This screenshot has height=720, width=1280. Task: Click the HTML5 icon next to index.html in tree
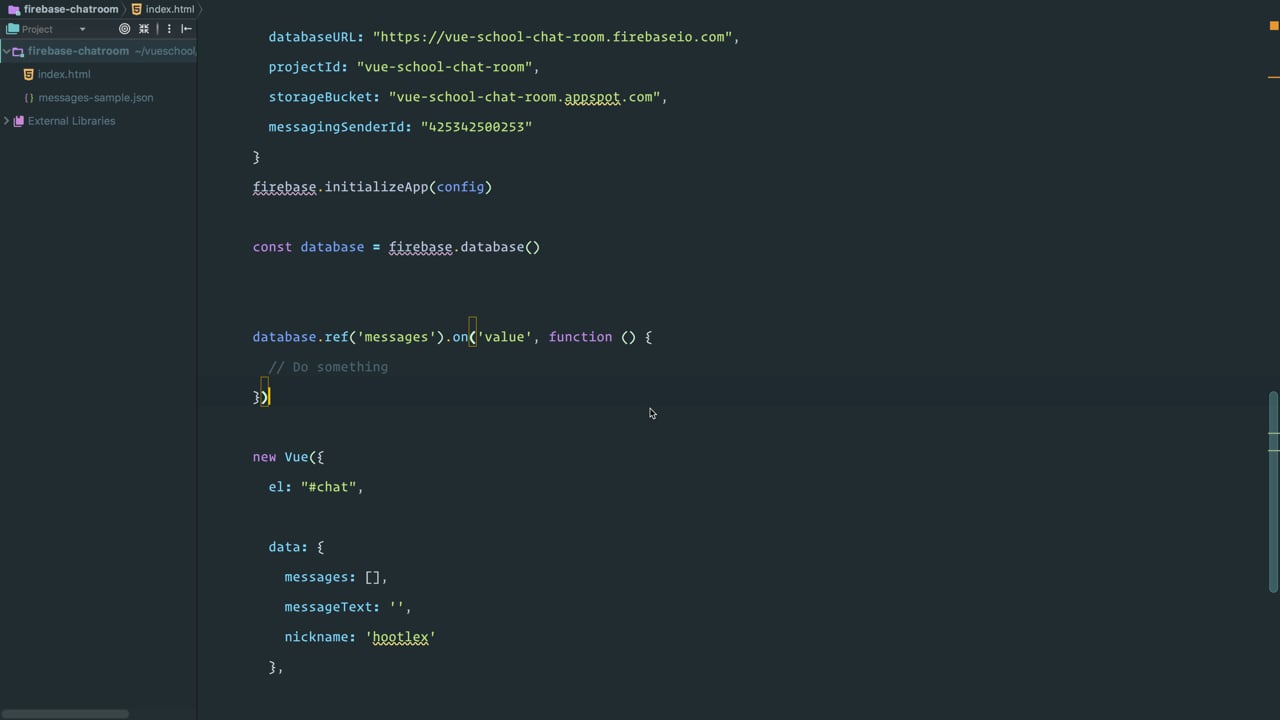28,74
